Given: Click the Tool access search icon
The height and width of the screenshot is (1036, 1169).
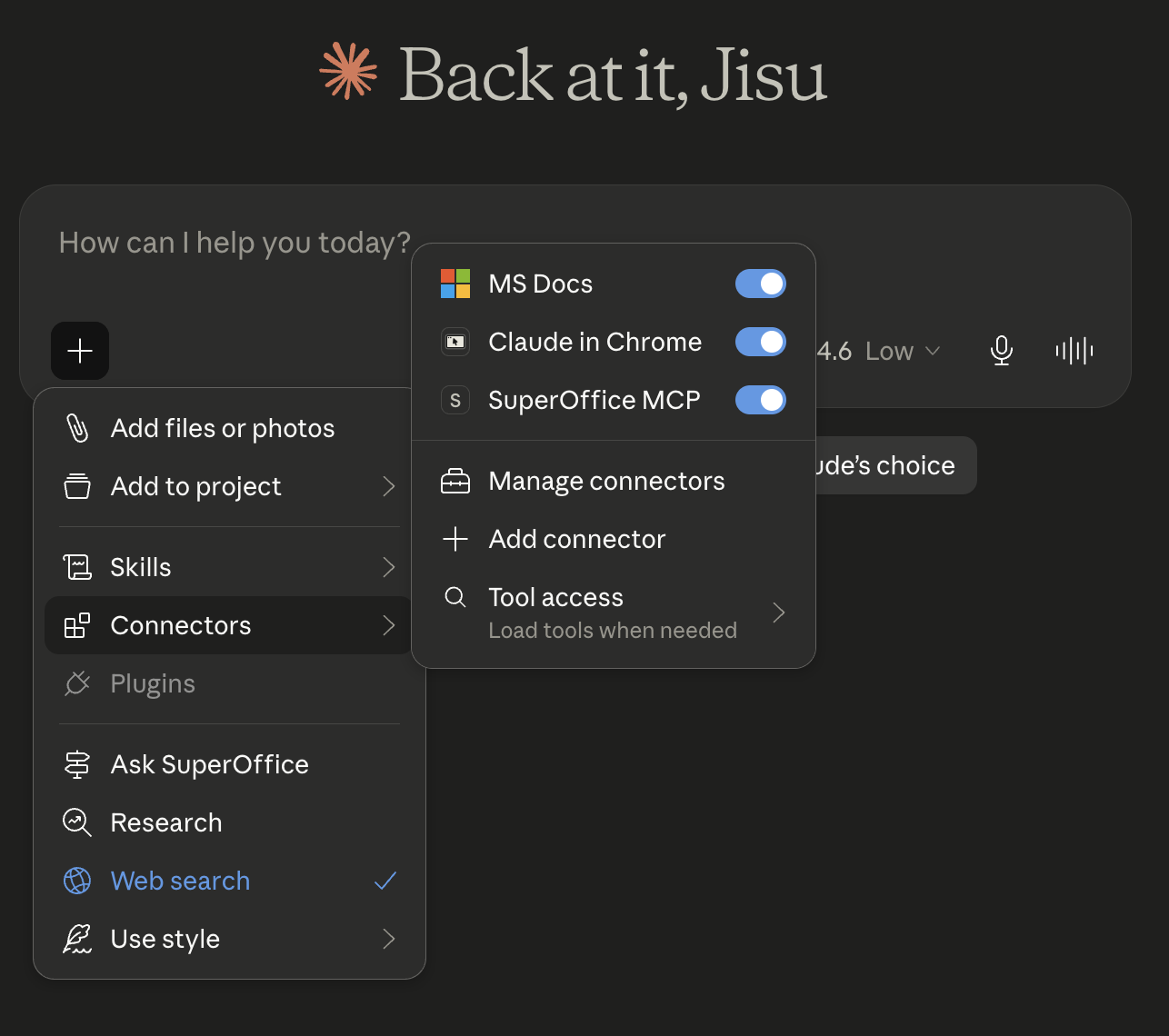Looking at the screenshot, I should (x=455, y=597).
